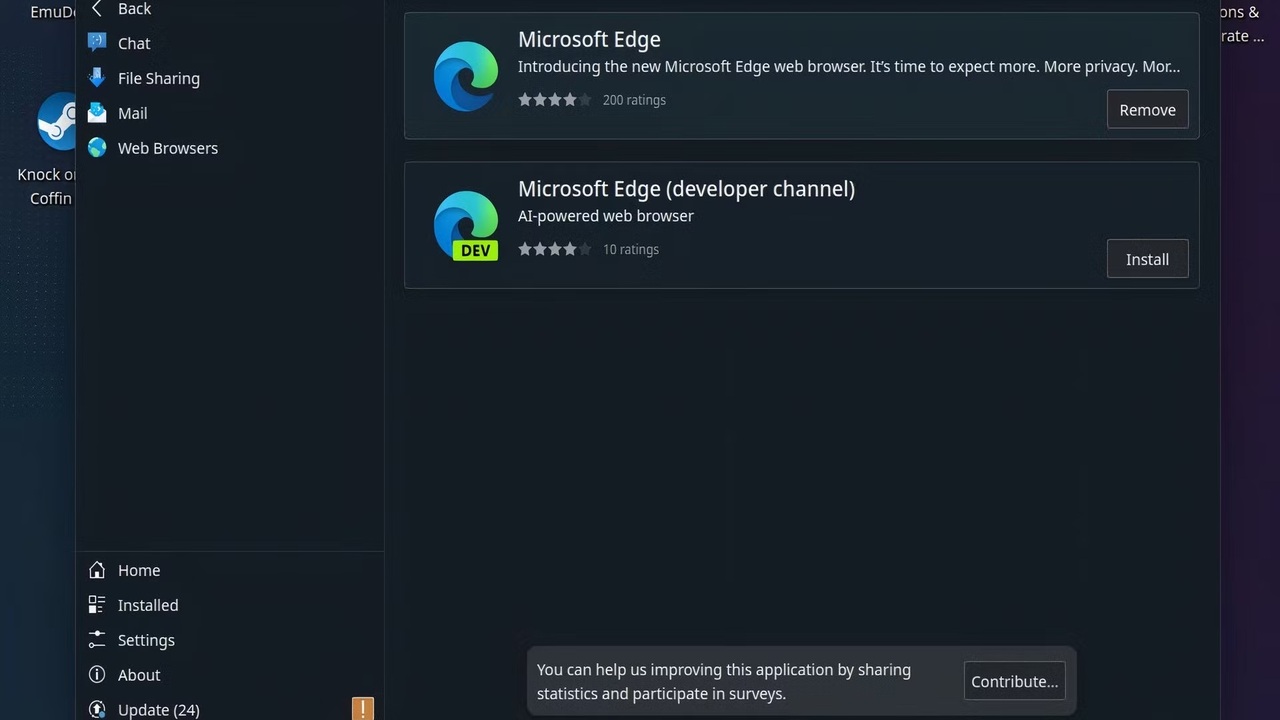Click the Microsoft Edge app logo
Viewport: 1280px width, 720px height.
tap(465, 76)
